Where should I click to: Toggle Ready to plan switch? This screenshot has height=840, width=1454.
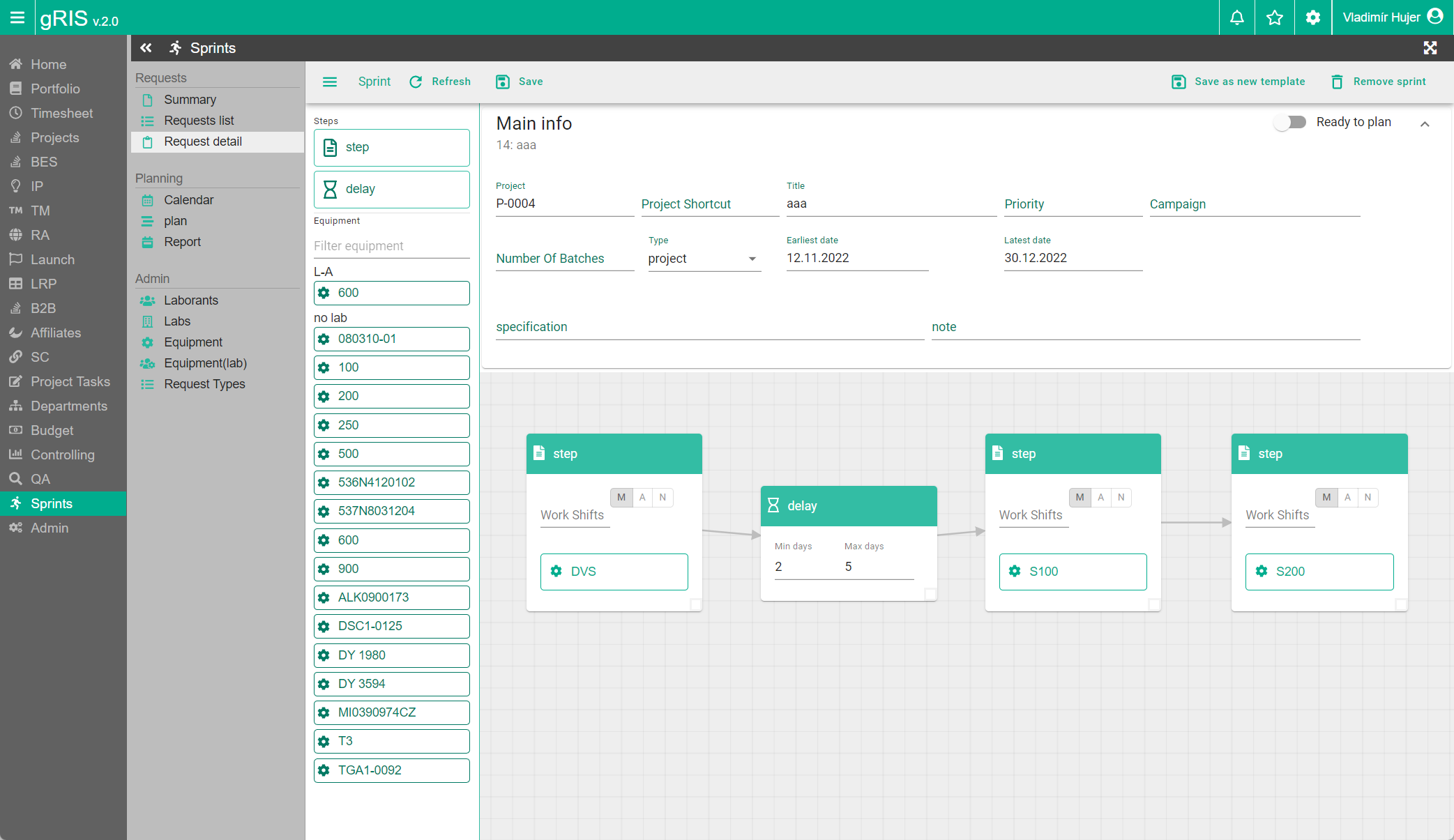(1290, 122)
